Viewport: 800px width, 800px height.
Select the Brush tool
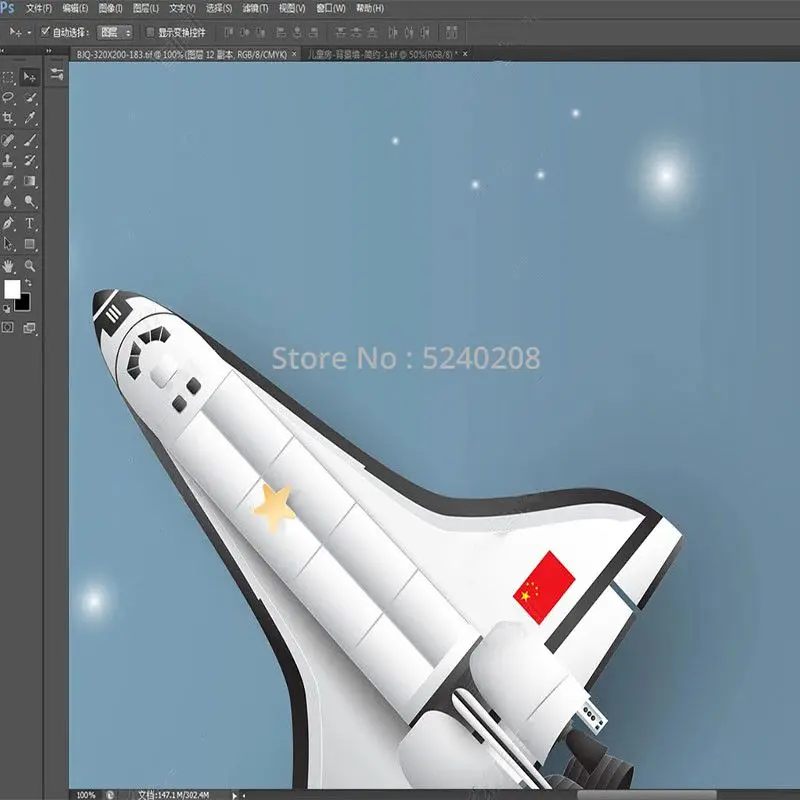(30, 140)
